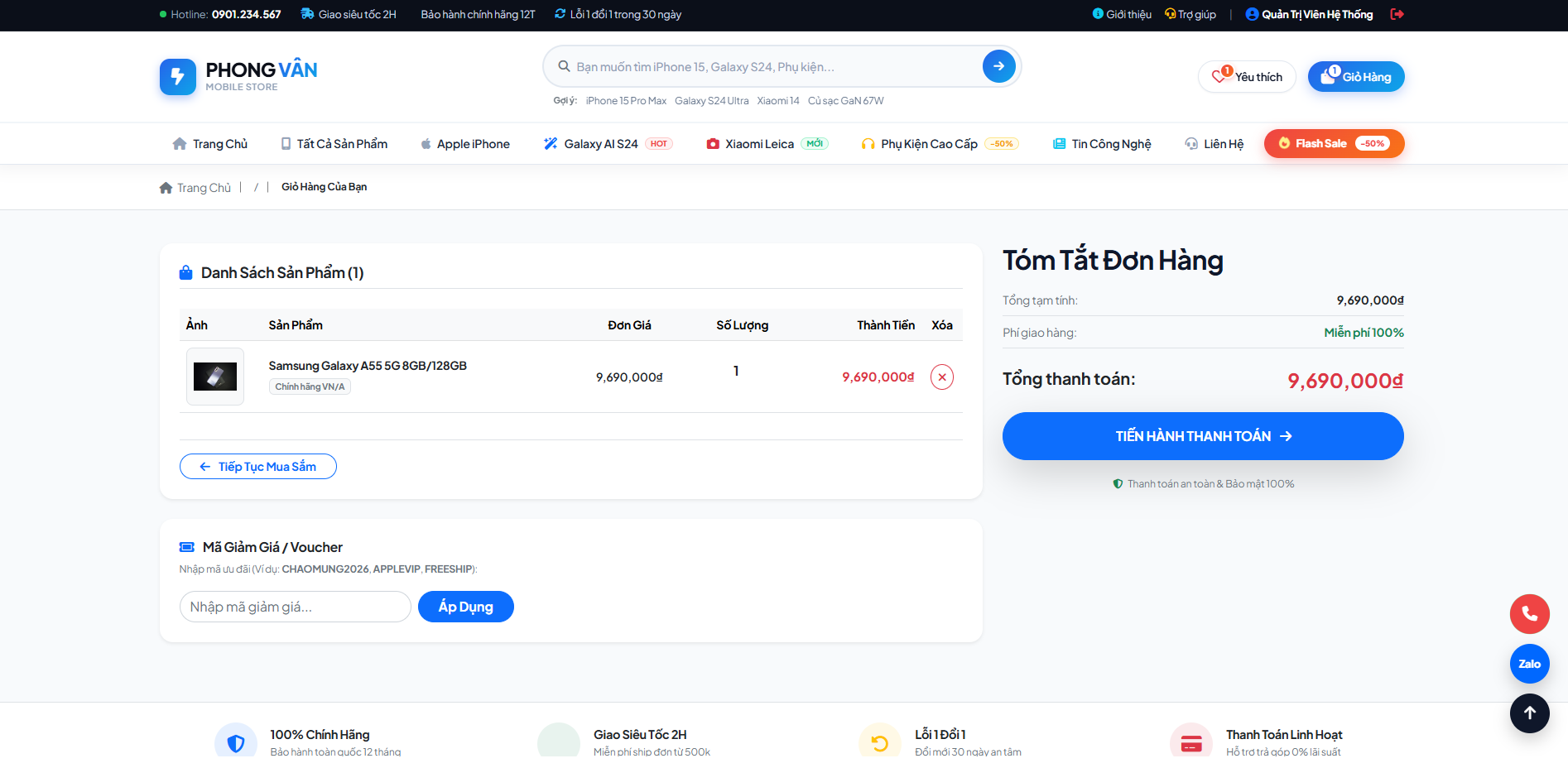
Task: Click the scroll-to-top arrow button
Action: pyautogui.click(x=1529, y=713)
